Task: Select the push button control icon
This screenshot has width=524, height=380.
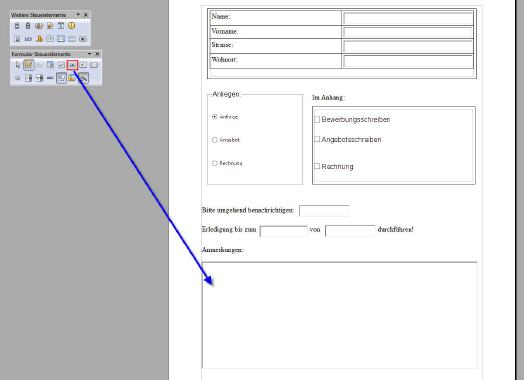Action: (94, 65)
